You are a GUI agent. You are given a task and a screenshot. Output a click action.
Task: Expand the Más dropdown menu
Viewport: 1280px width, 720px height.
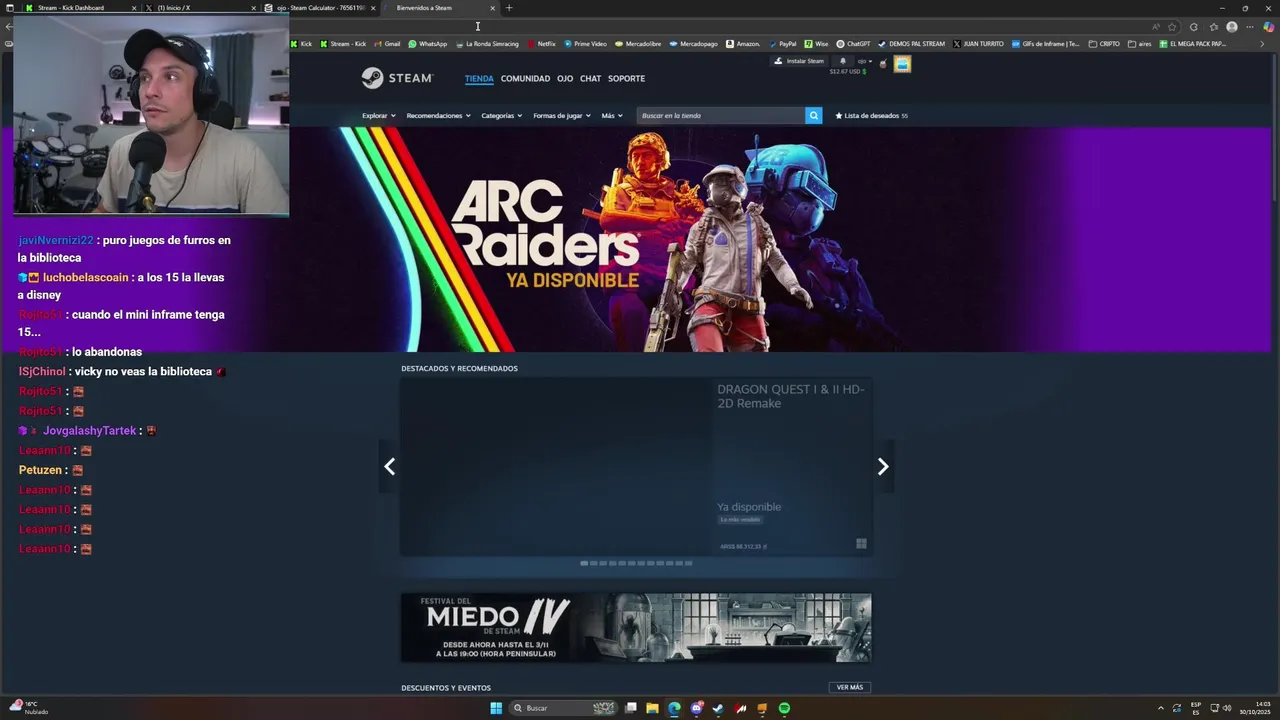tap(612, 115)
